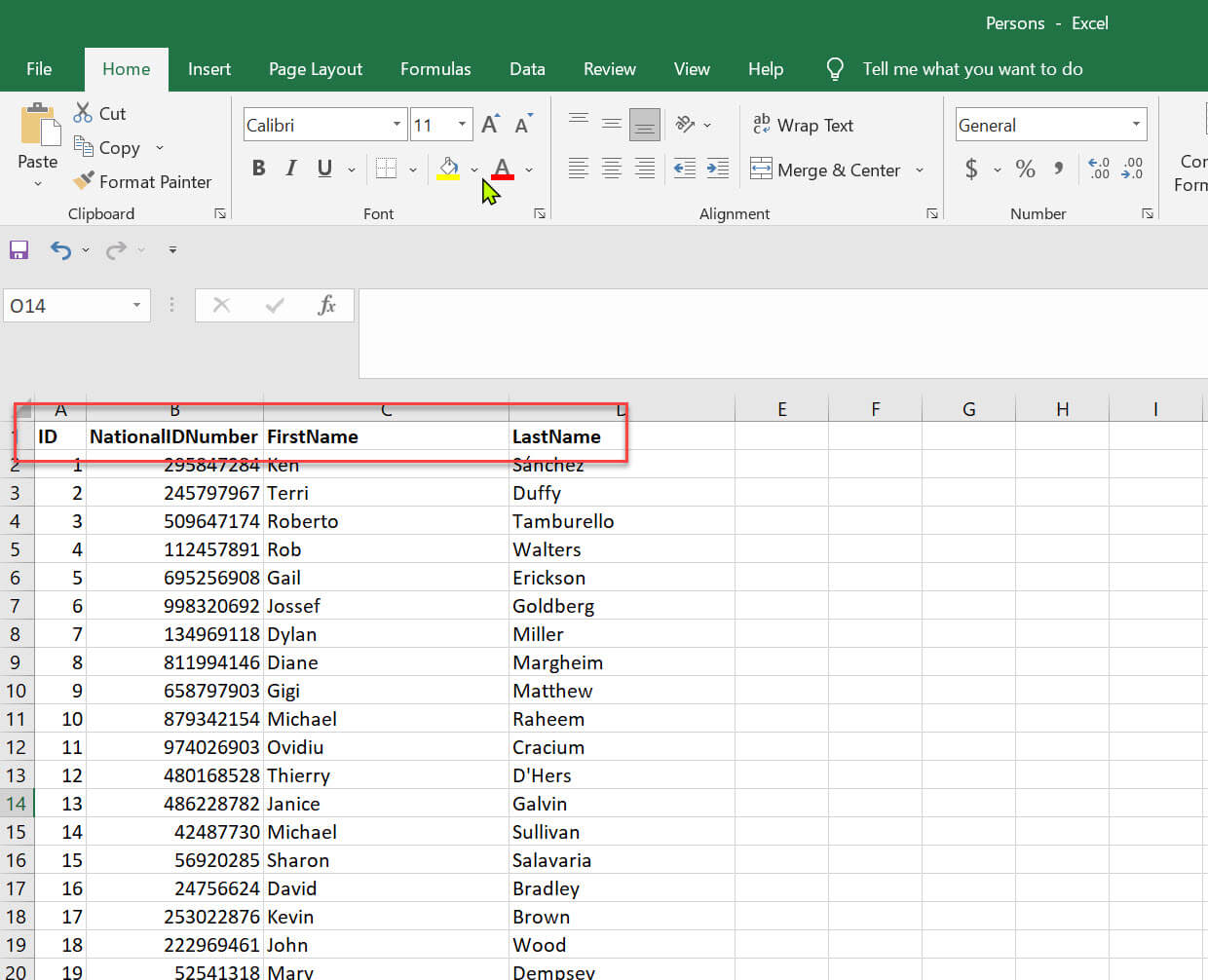Click the Save icon in quick access toolbar
This screenshot has width=1208, height=980.
19,250
